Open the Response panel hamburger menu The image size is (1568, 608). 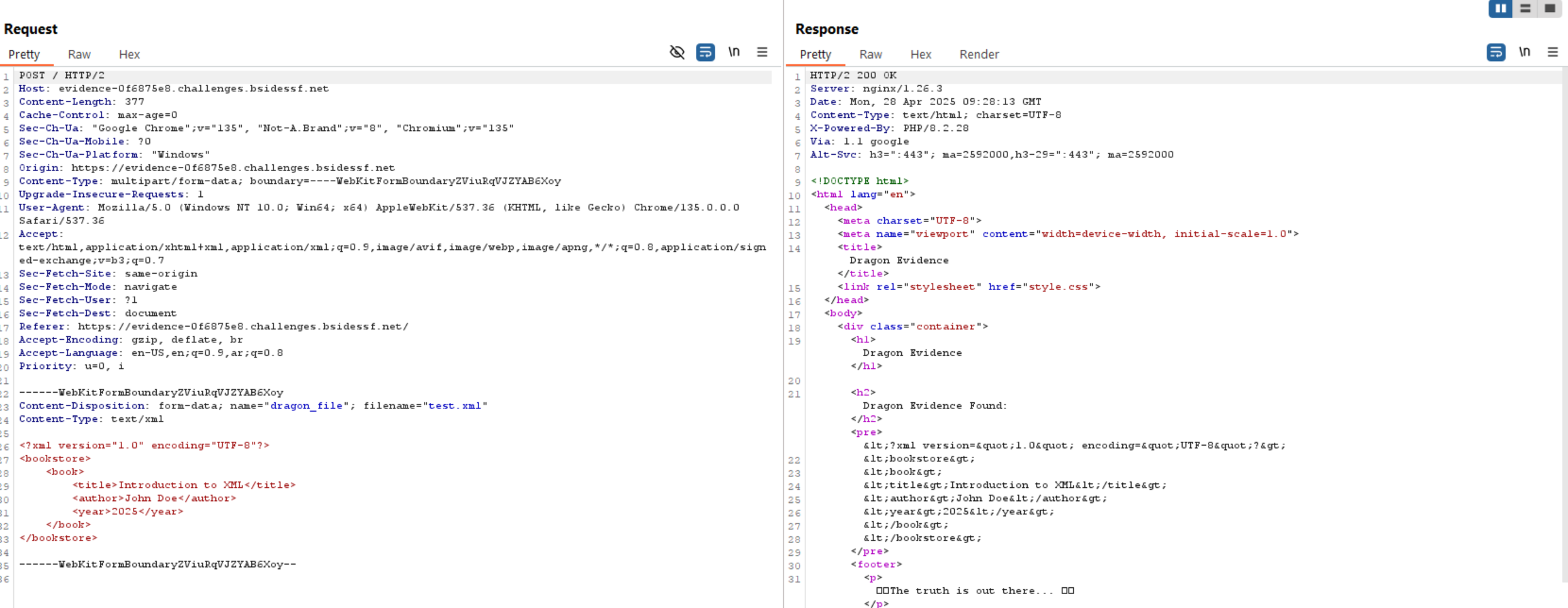click(1553, 52)
